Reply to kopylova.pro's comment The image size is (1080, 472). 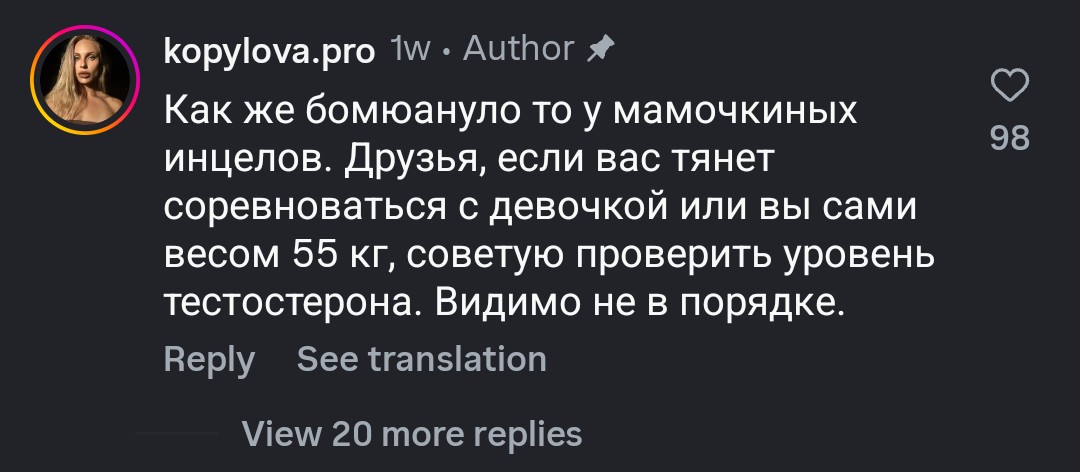point(209,359)
